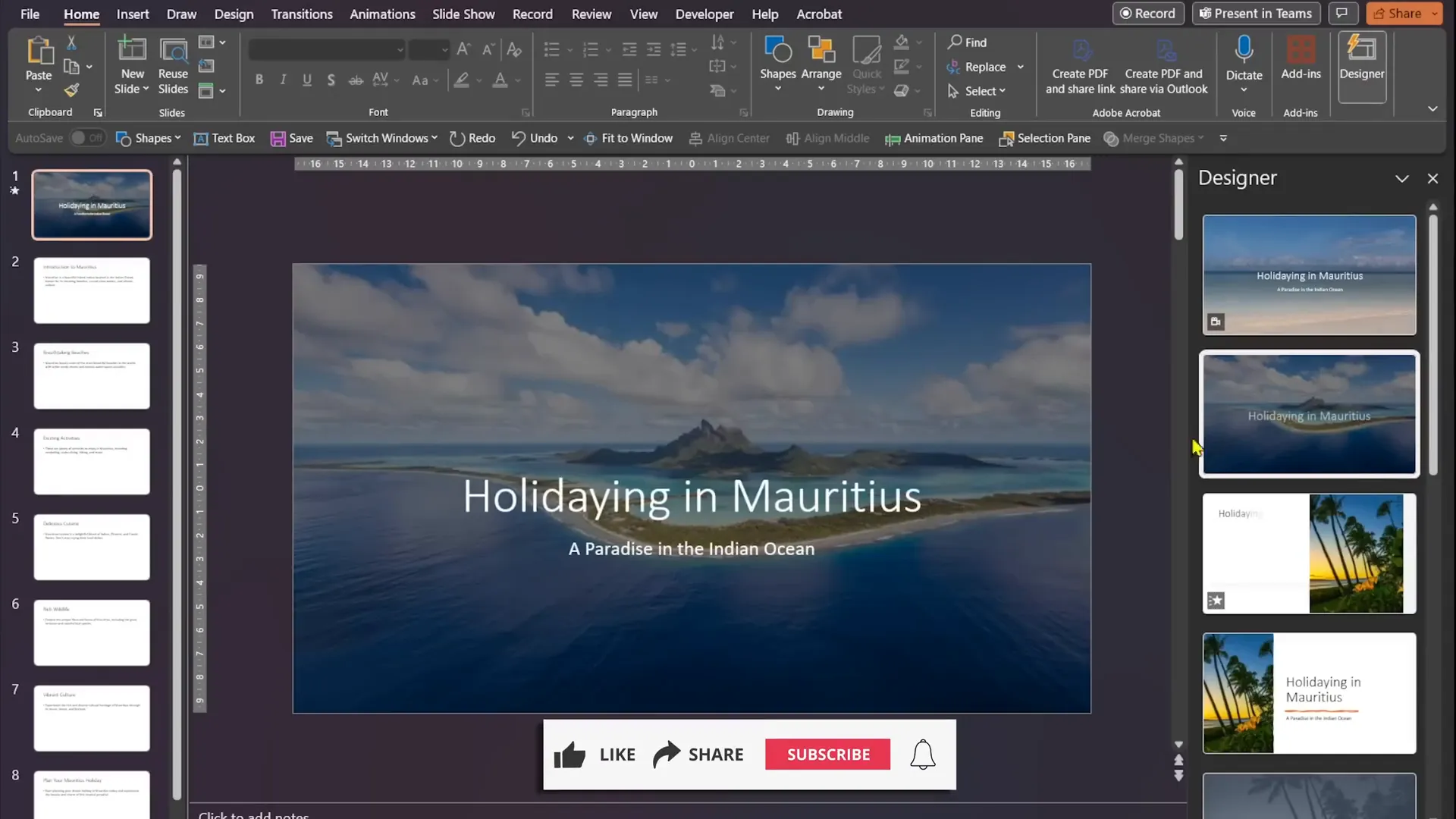Toggle Justify paragraph alignment
The image size is (1456, 819).
(625, 80)
